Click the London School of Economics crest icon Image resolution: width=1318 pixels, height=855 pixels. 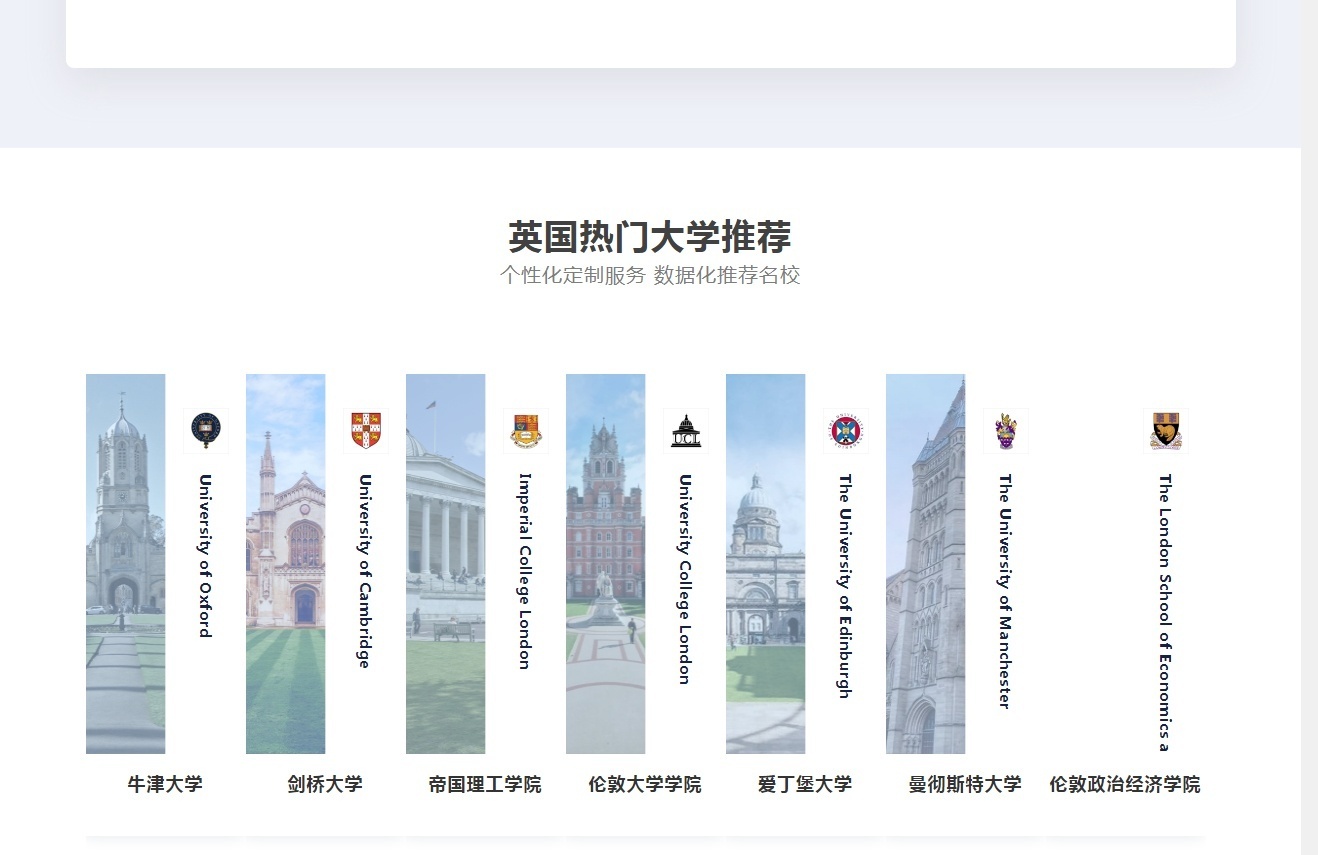point(1166,431)
